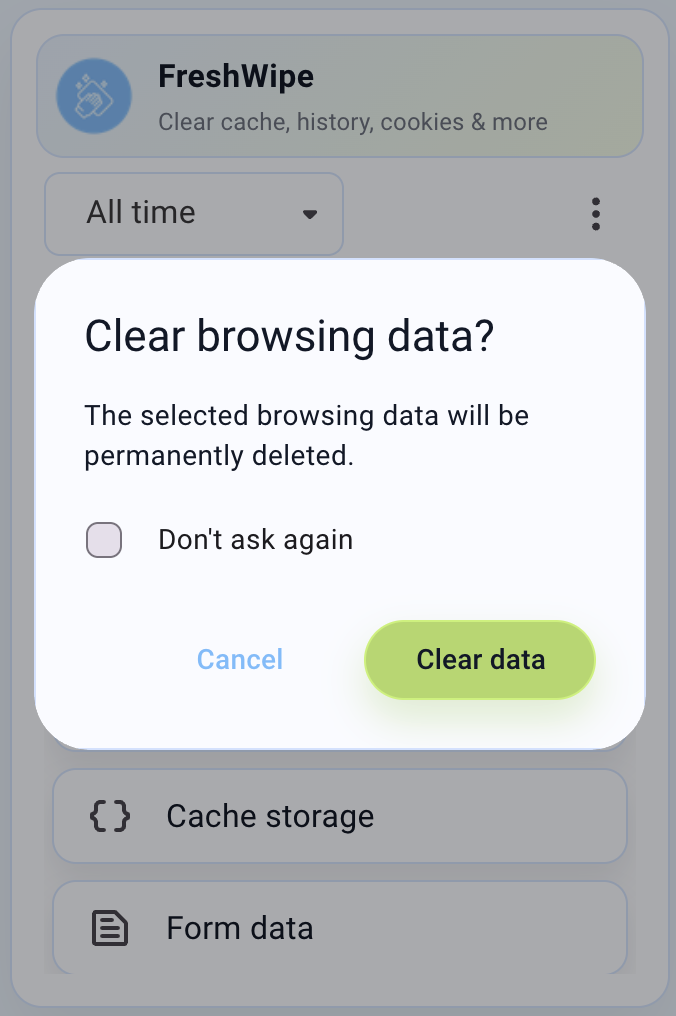Open the three-dot overflow menu
Screen dimensions: 676x1016
click(596, 213)
